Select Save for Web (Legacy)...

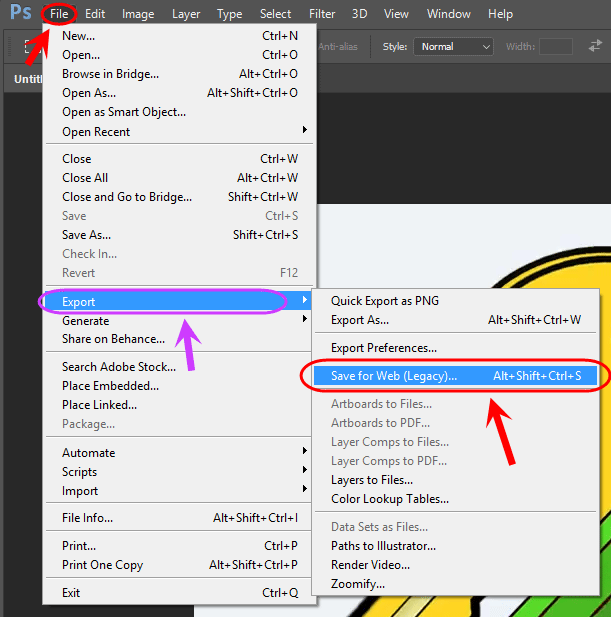456,376
